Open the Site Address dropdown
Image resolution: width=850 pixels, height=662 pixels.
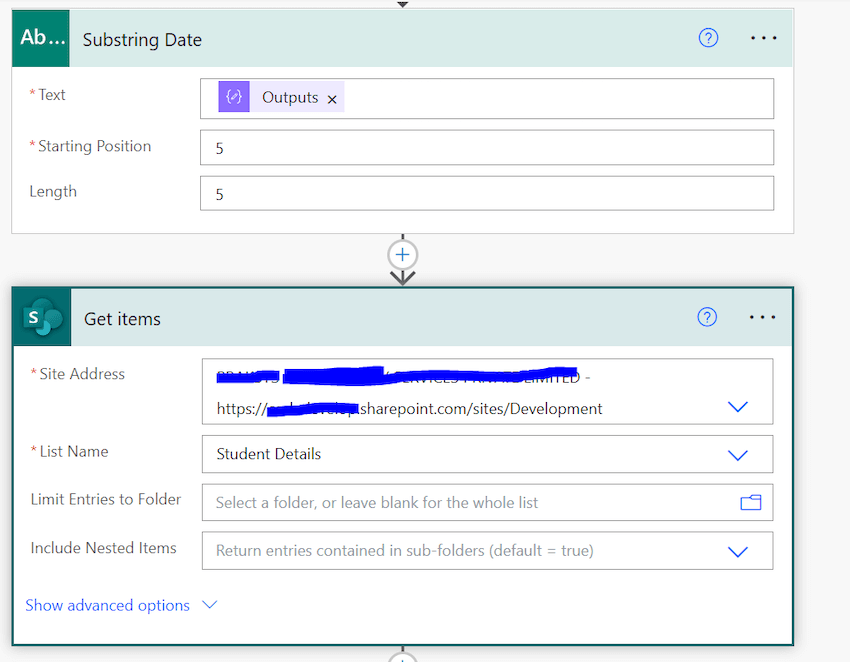(738, 407)
